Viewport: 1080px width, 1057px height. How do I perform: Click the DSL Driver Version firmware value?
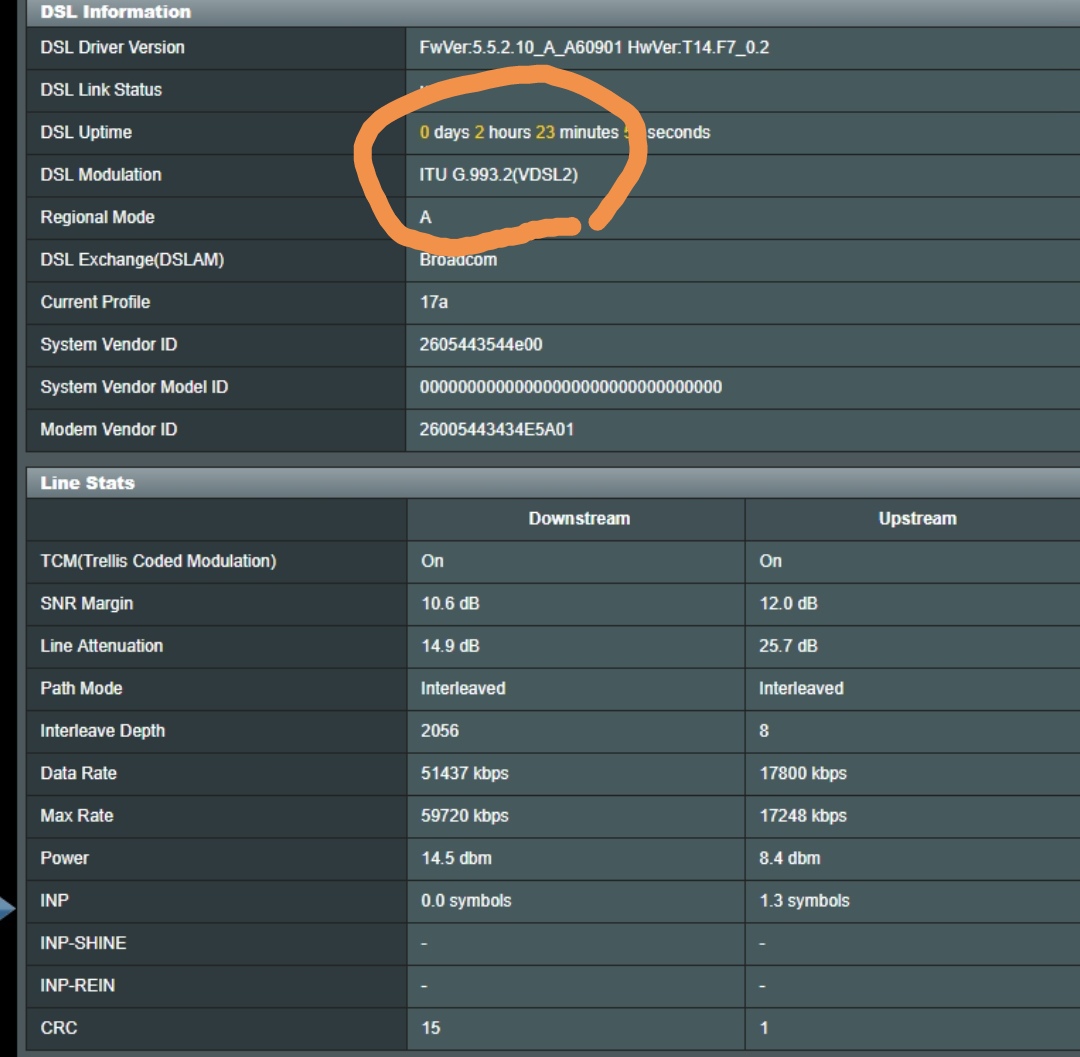[594, 47]
